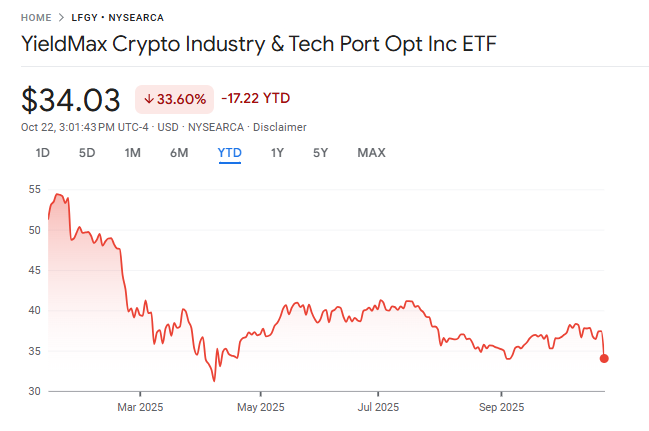Open the 1Y chart range
Viewport: 649px width, 431px height.
(277, 153)
